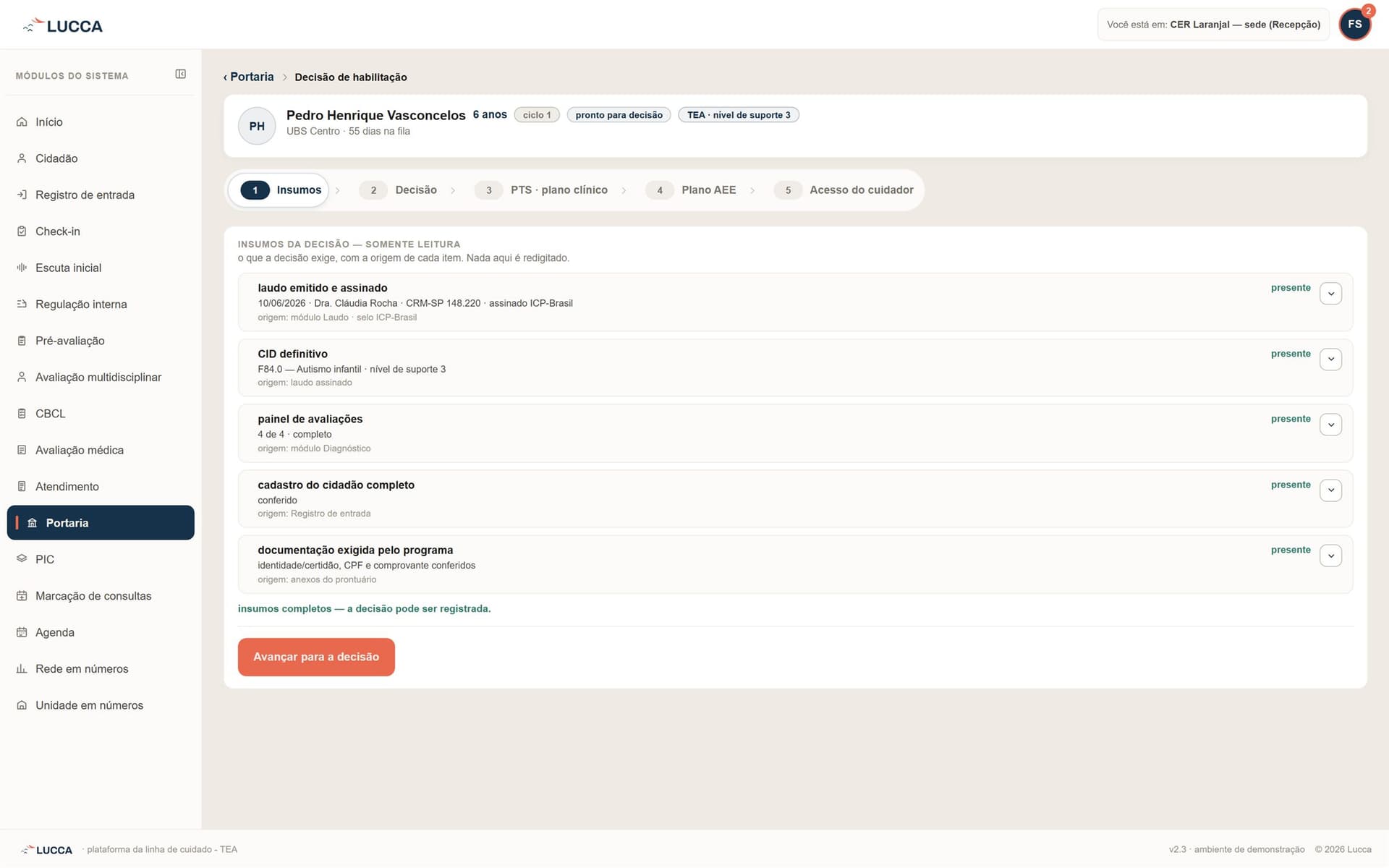This screenshot has height=868, width=1389.
Task: Click the Pedro Henrique Vasconcelos name
Action: [376, 115]
